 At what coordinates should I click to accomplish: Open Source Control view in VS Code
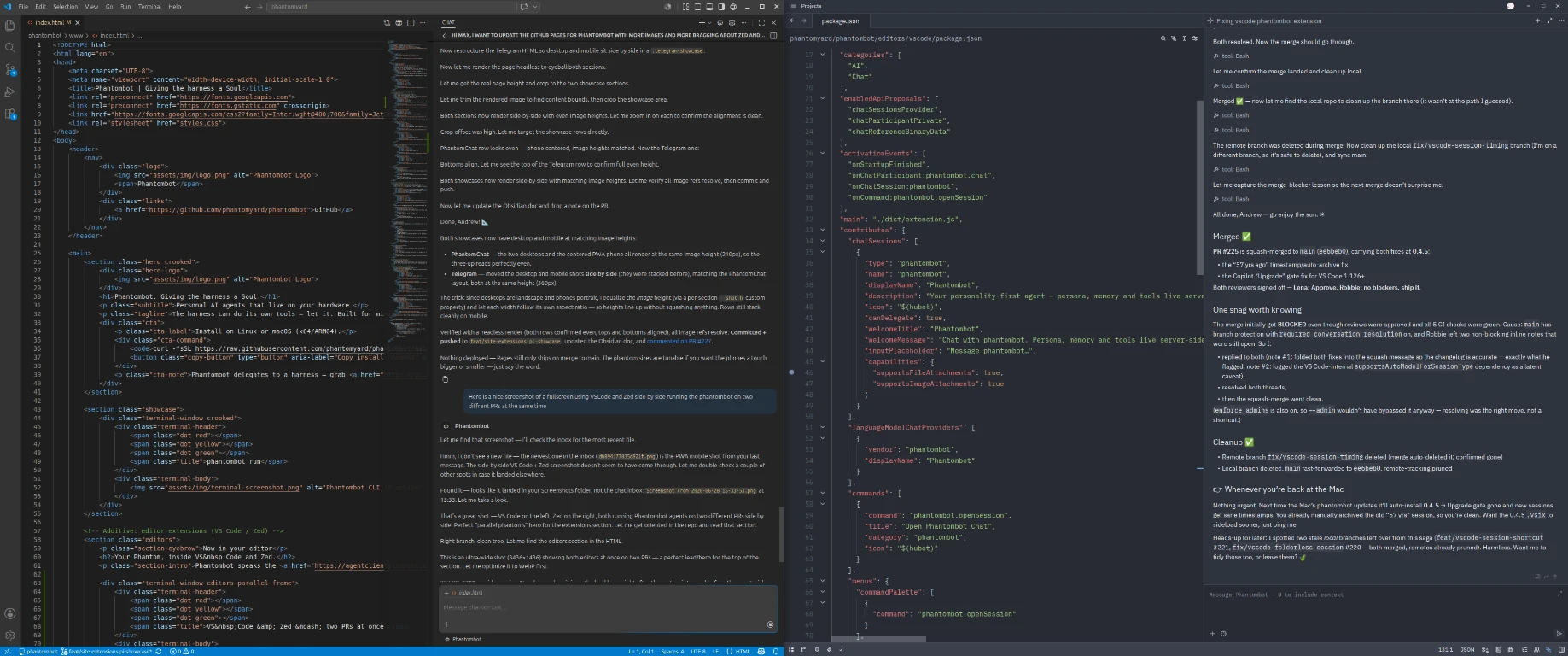pos(10,69)
